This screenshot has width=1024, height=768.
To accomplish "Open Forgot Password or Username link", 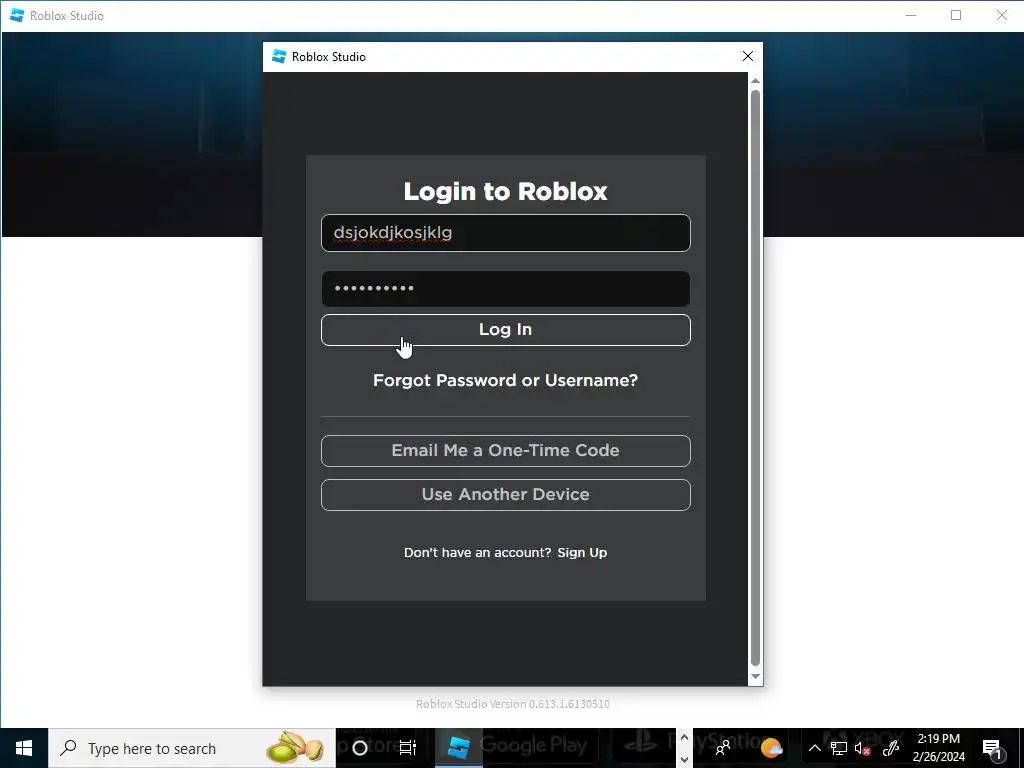I will tap(505, 380).
